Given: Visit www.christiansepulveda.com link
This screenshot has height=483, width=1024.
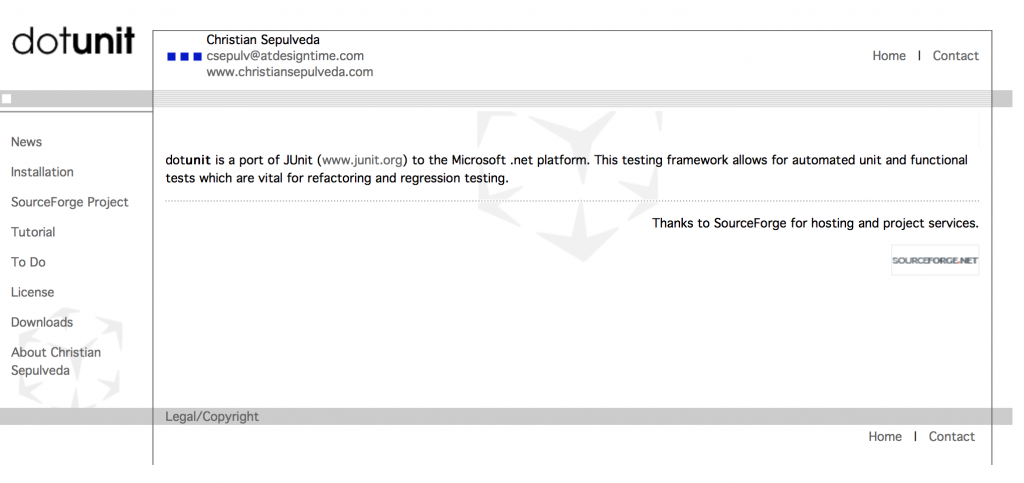Looking at the screenshot, I should (x=290, y=72).
